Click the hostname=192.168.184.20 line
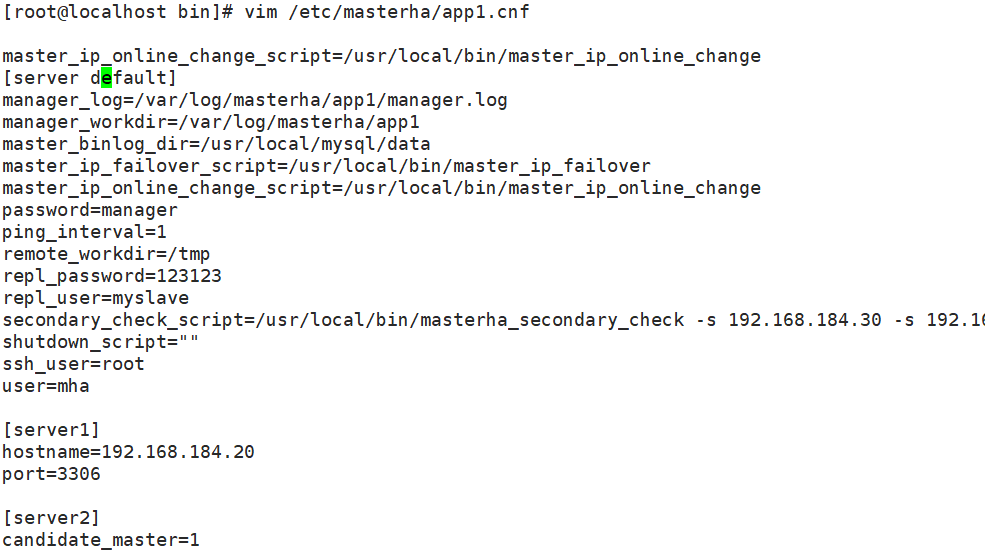The image size is (985, 550). (x=128, y=452)
